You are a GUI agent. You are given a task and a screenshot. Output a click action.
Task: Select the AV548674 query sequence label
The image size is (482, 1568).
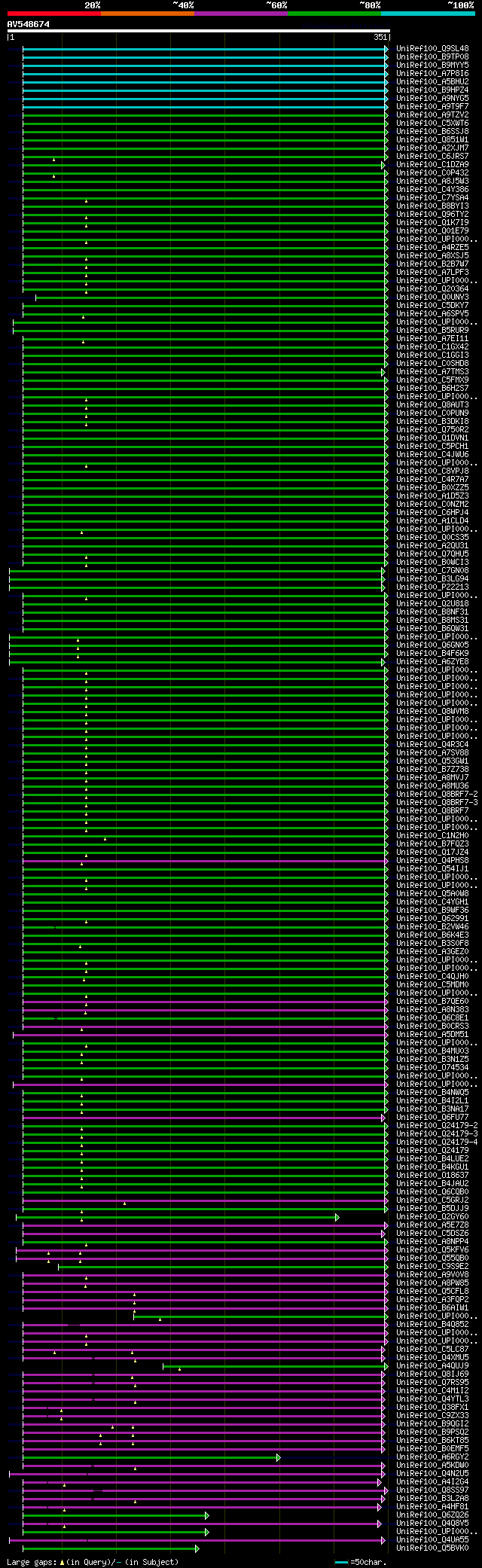pyautogui.click(x=29, y=24)
